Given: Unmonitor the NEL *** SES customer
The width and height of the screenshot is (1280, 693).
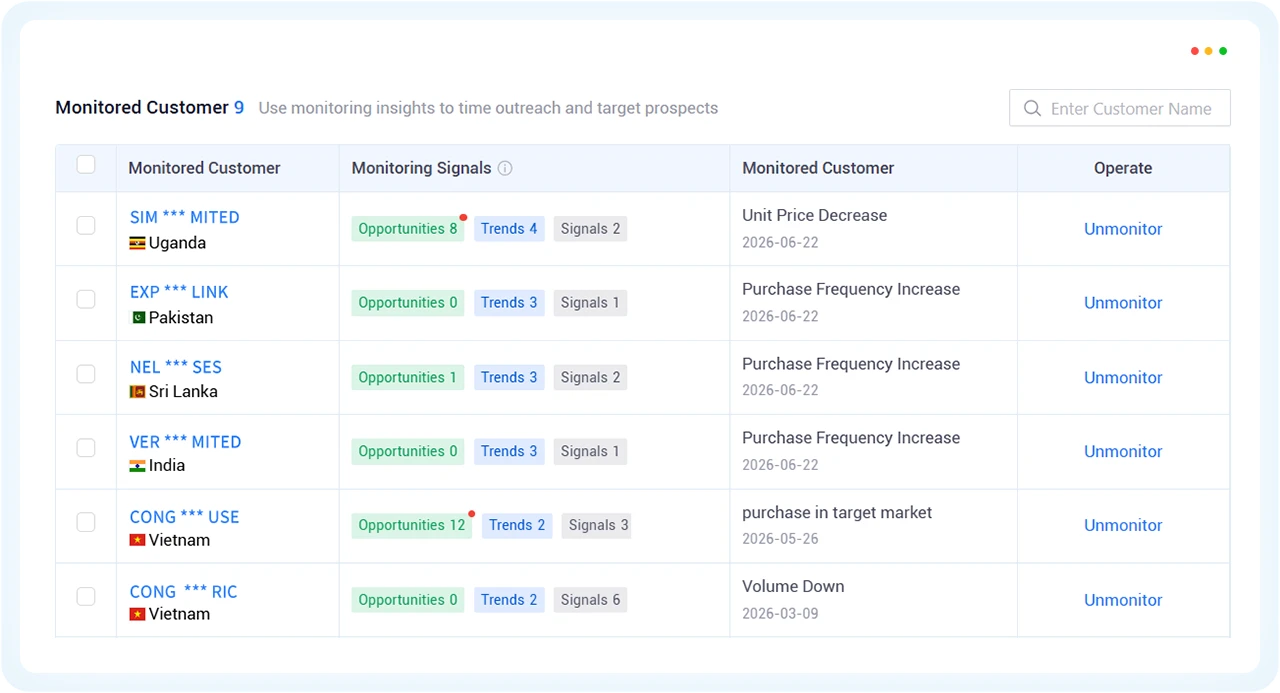Looking at the screenshot, I should (1123, 378).
